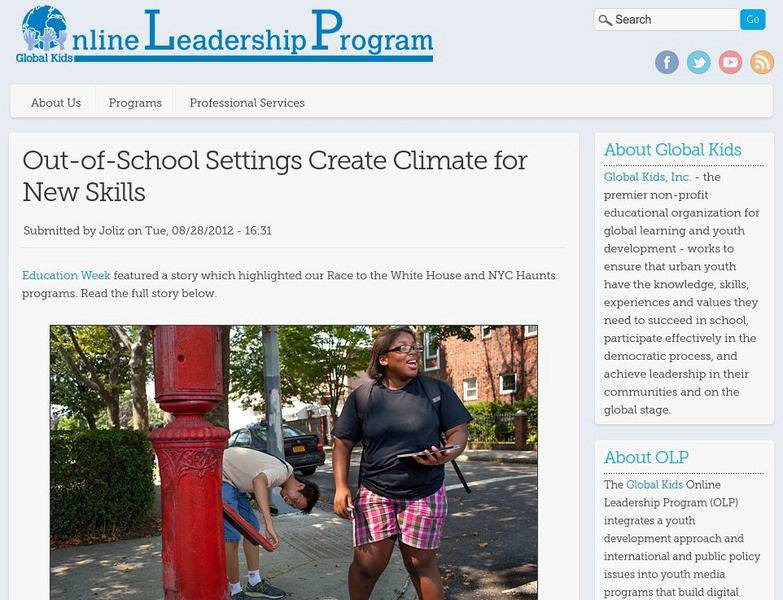
Task: Click the About Global Kids sidebar heading
Action: coord(673,149)
